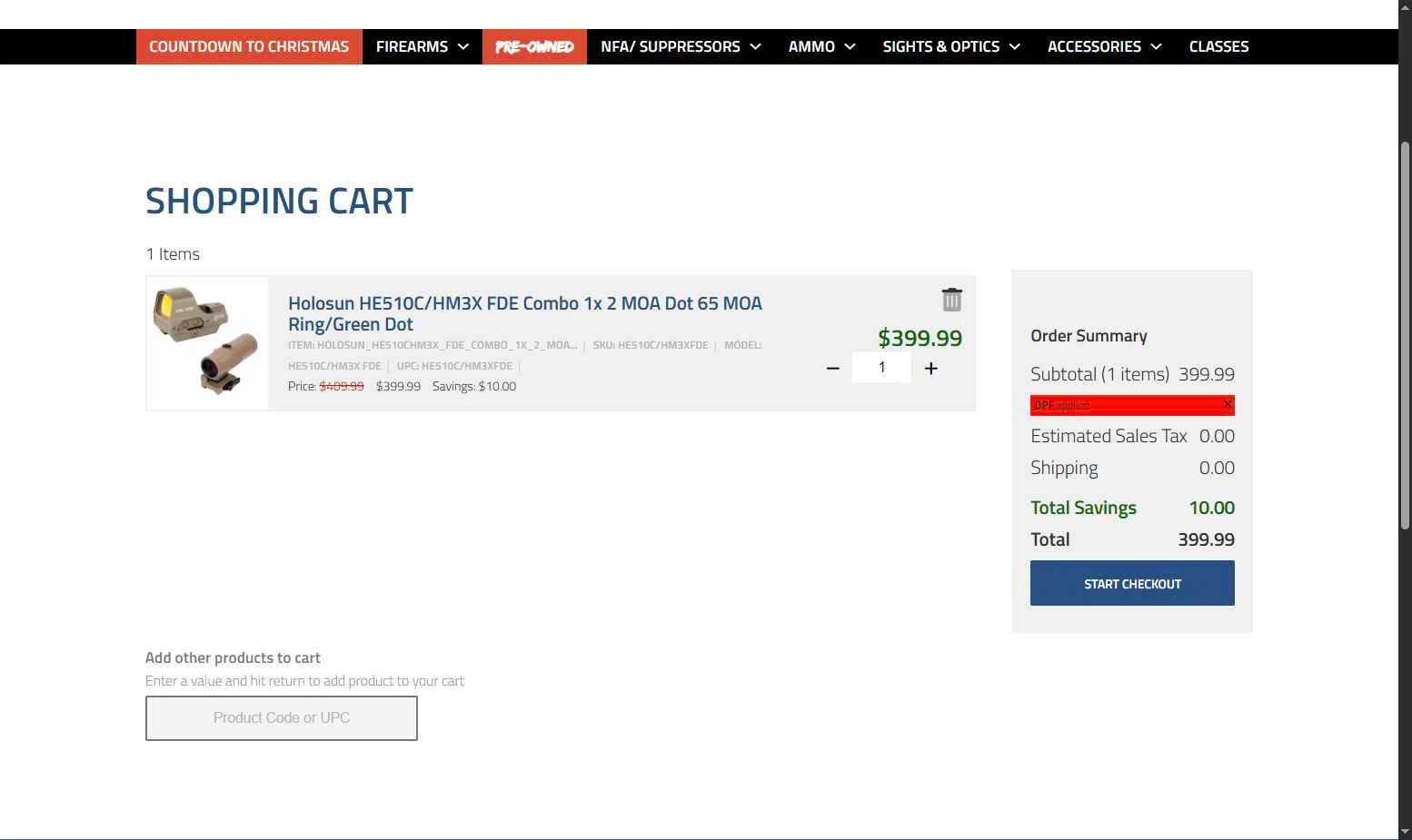Dismiss the red applied discount bar
Image resolution: width=1412 pixels, height=840 pixels.
(1228, 404)
